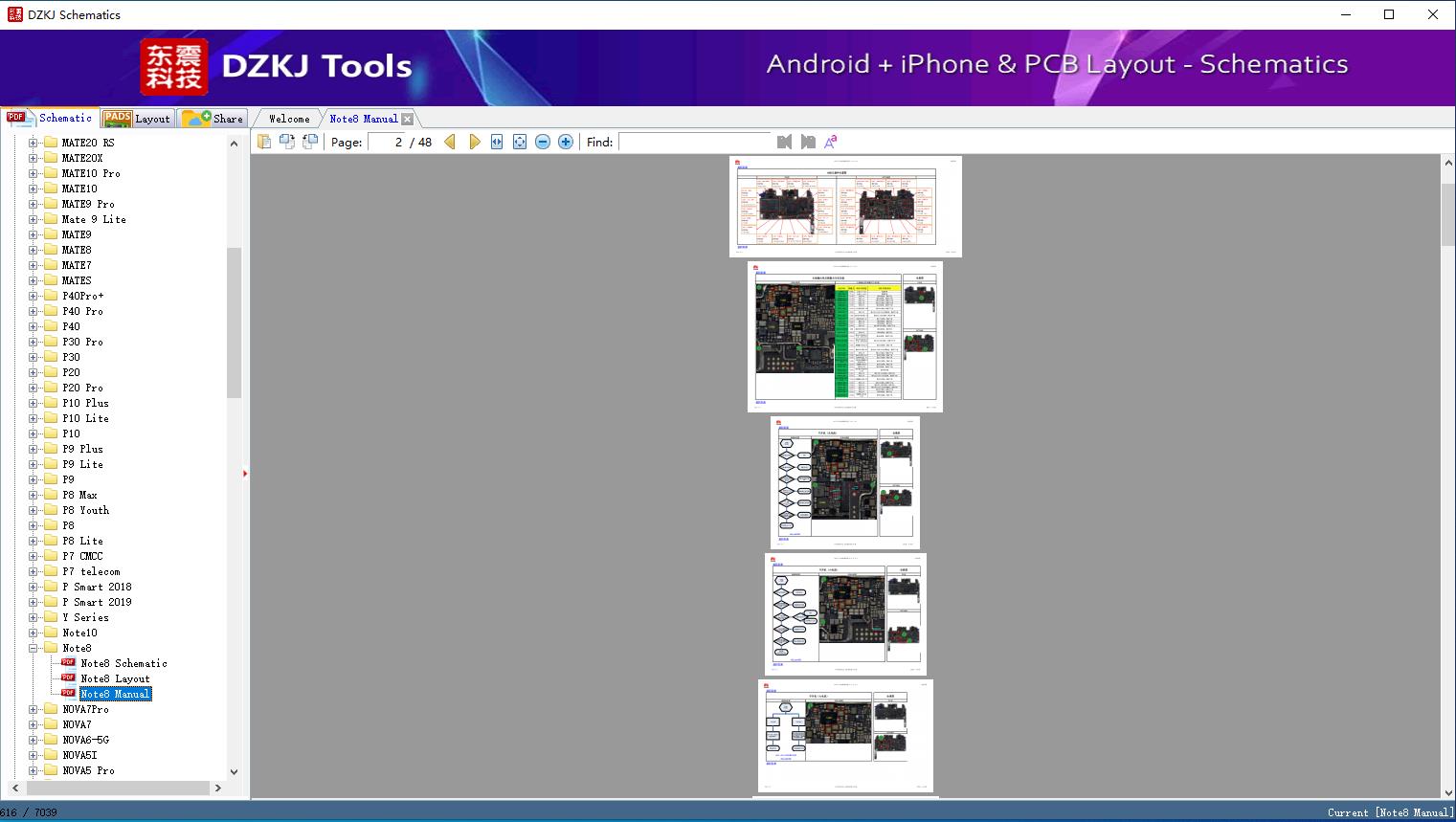Image resolution: width=1456 pixels, height=822 pixels.
Task: Expand the P40 Pro folder
Action: pyautogui.click(x=34, y=311)
